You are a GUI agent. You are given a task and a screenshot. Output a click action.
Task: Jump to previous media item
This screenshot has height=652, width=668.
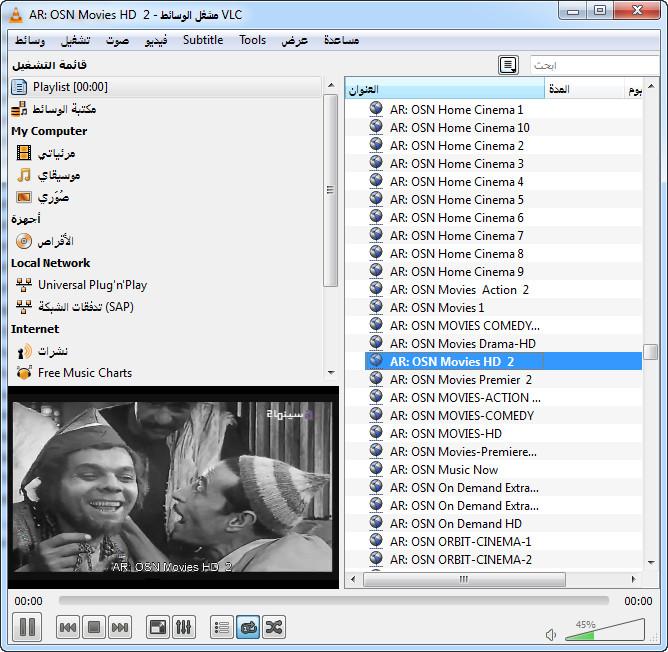pyautogui.click(x=68, y=627)
